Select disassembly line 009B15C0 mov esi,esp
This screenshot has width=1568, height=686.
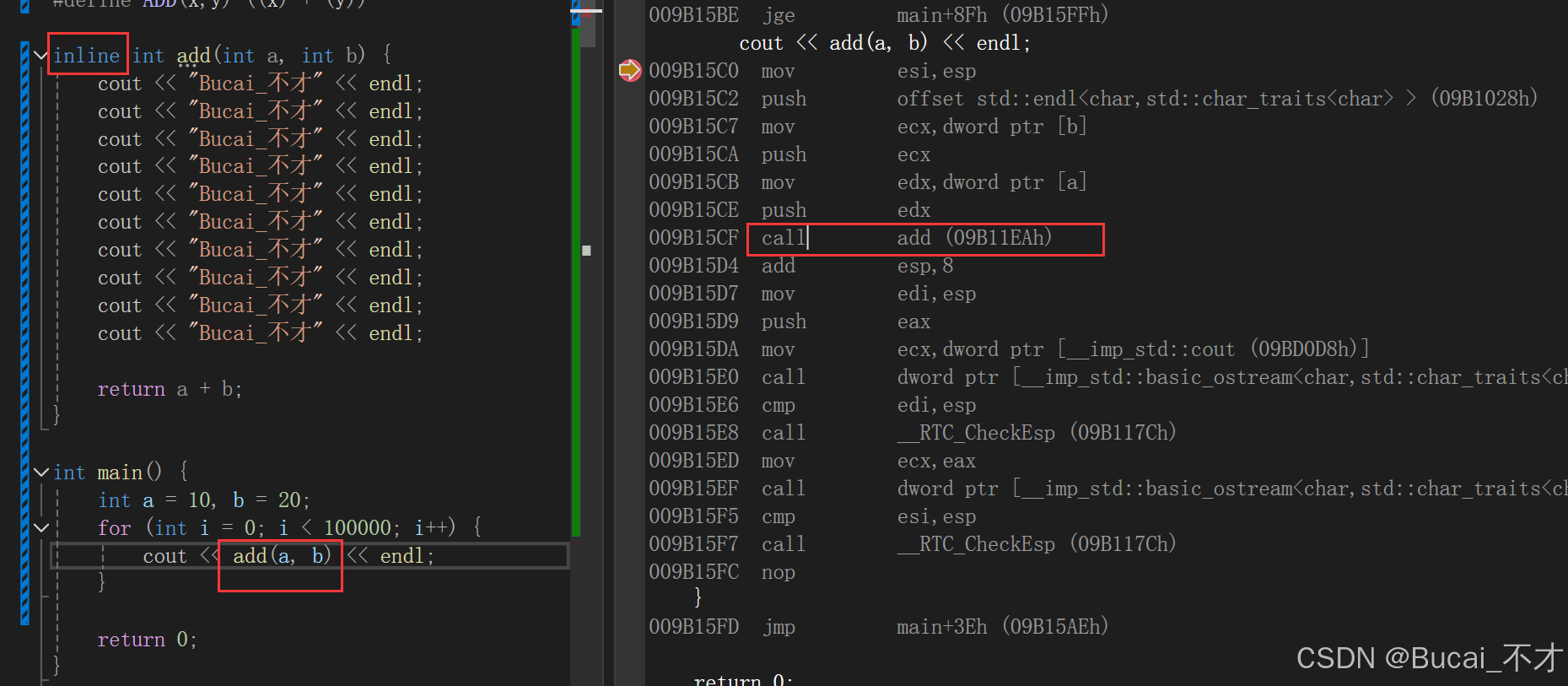pyautogui.click(x=812, y=71)
